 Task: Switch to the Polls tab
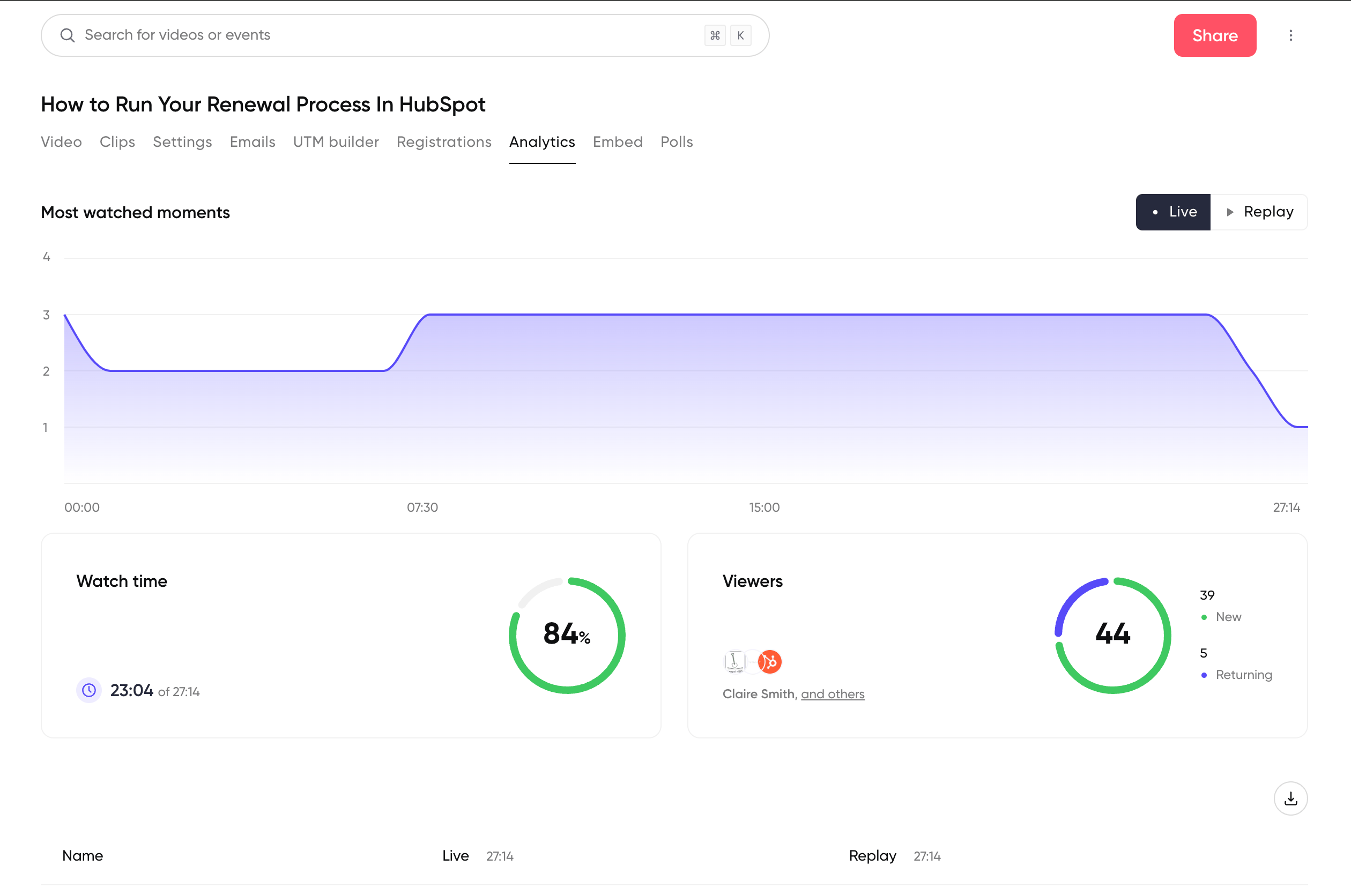coord(677,141)
